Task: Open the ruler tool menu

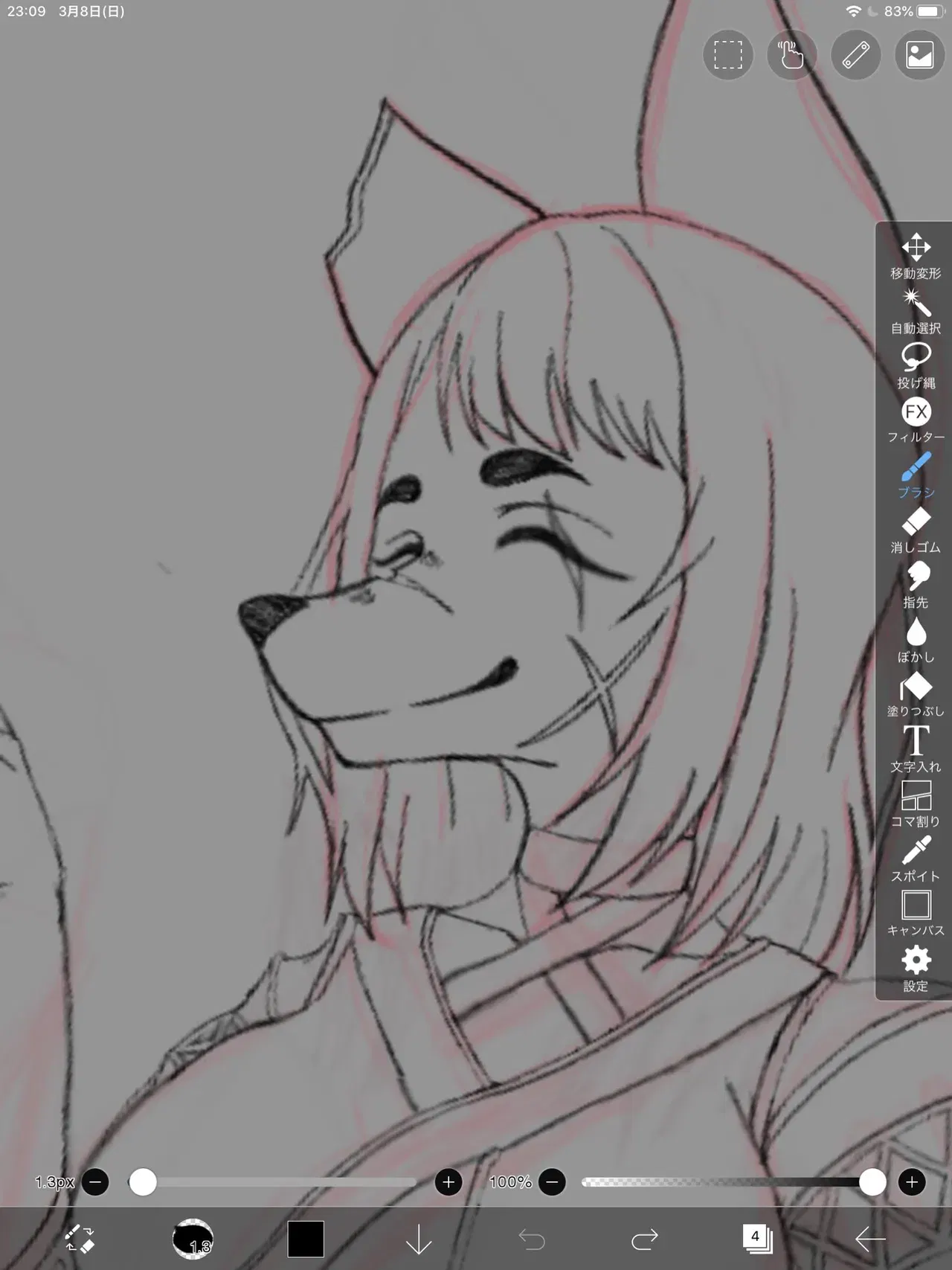Action: pyautogui.click(x=856, y=55)
